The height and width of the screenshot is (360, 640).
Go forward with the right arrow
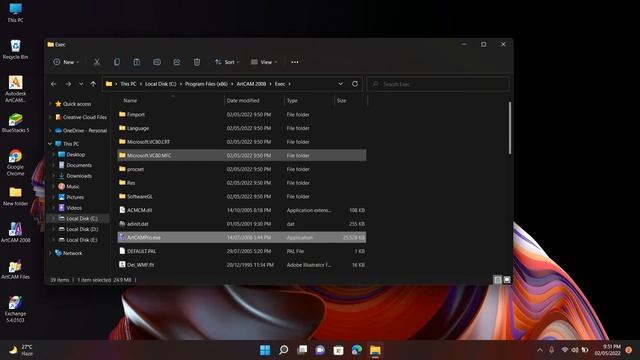tap(68, 84)
